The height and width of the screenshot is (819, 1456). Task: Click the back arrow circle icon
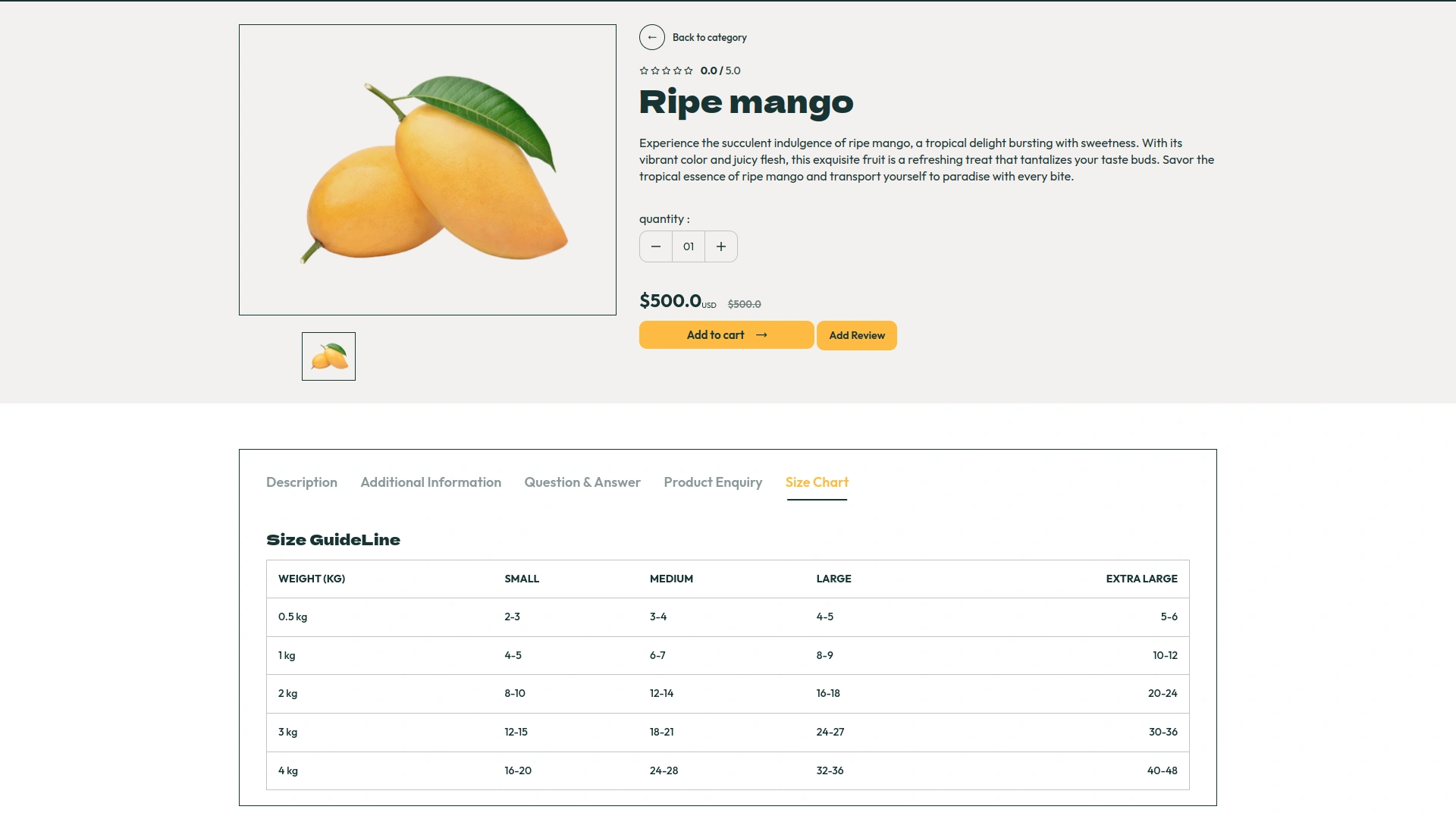651,37
